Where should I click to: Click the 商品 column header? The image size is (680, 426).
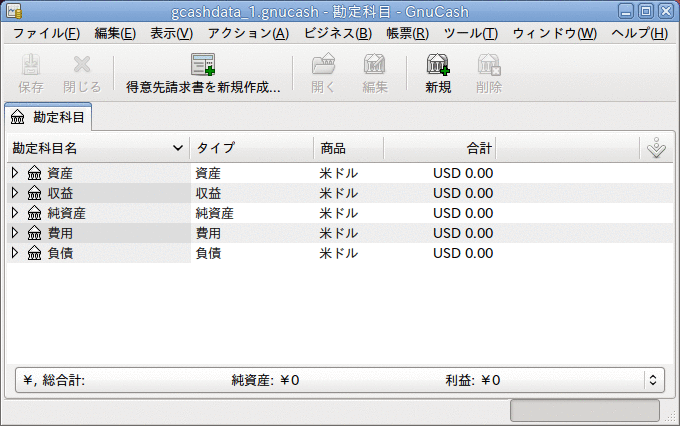(x=349, y=148)
